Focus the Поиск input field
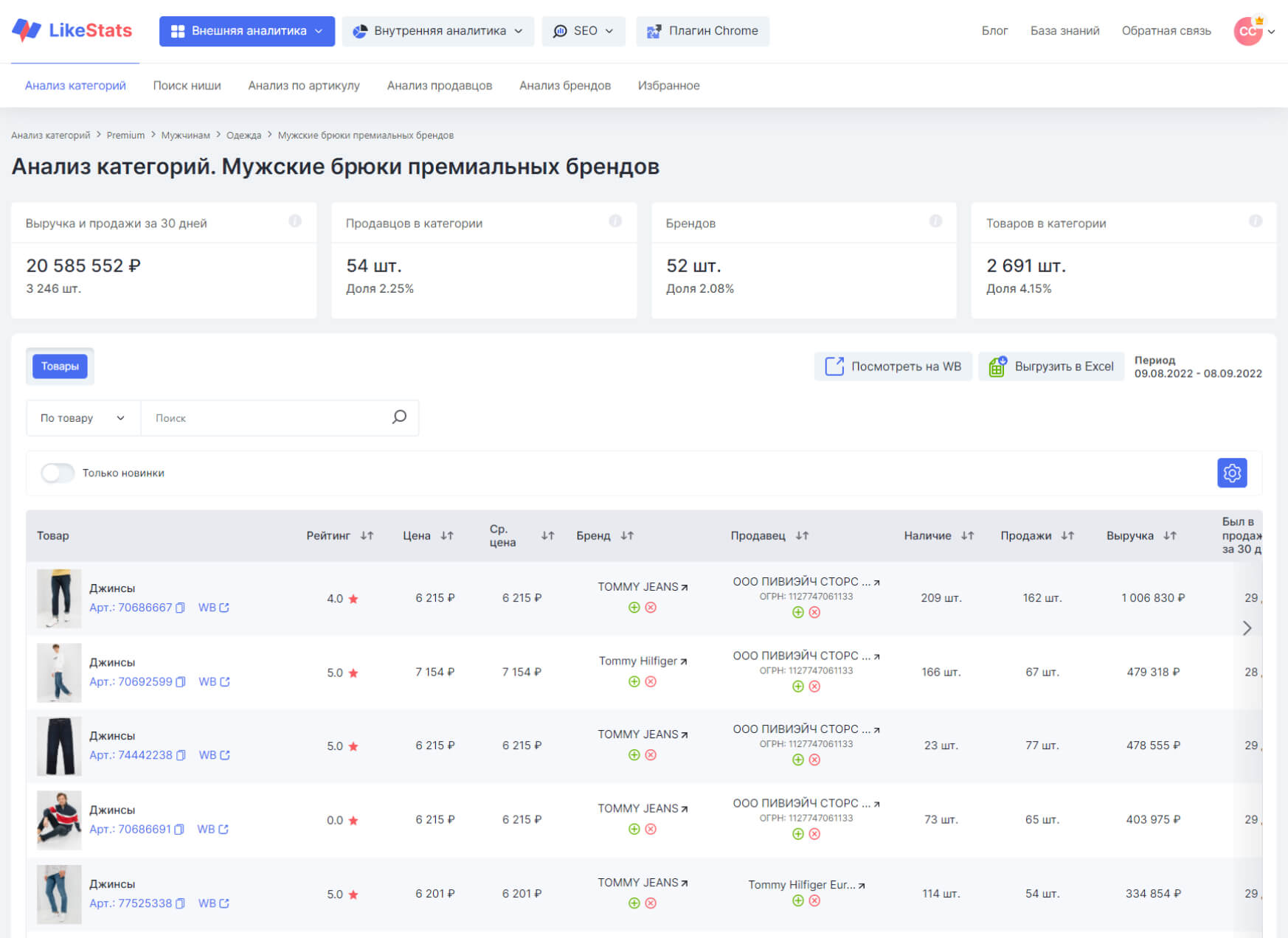1288x938 pixels. (x=266, y=418)
